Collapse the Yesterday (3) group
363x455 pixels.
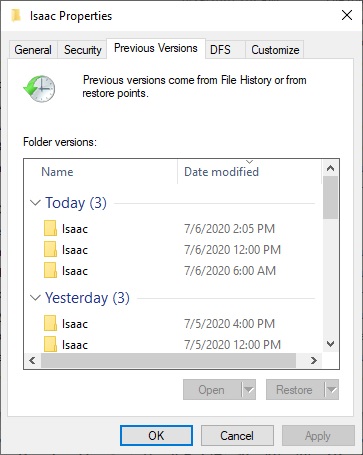tap(35, 298)
